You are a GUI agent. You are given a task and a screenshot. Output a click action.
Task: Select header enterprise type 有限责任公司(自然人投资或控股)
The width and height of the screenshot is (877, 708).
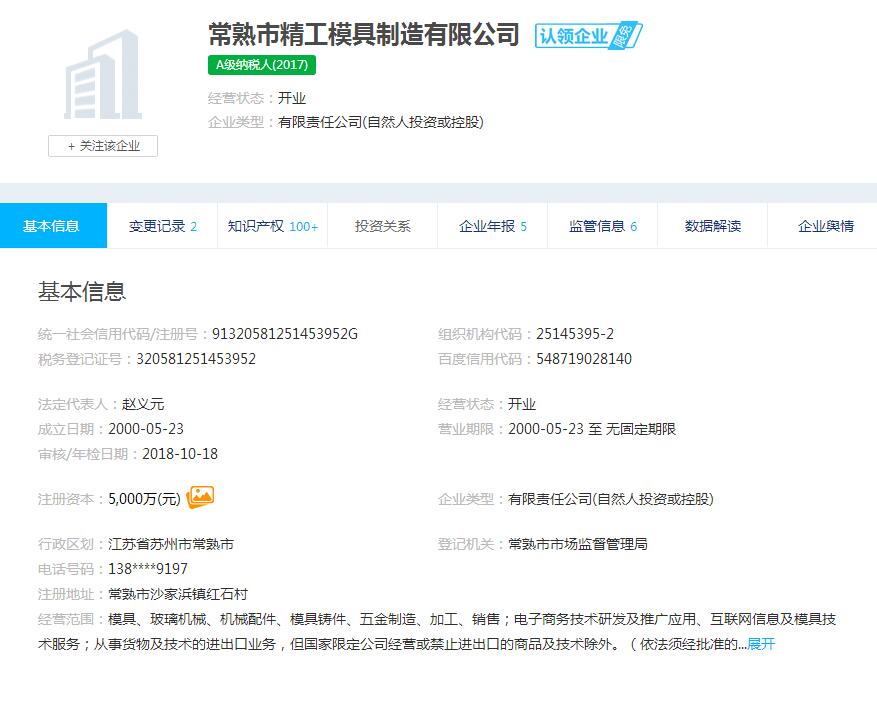coord(381,122)
